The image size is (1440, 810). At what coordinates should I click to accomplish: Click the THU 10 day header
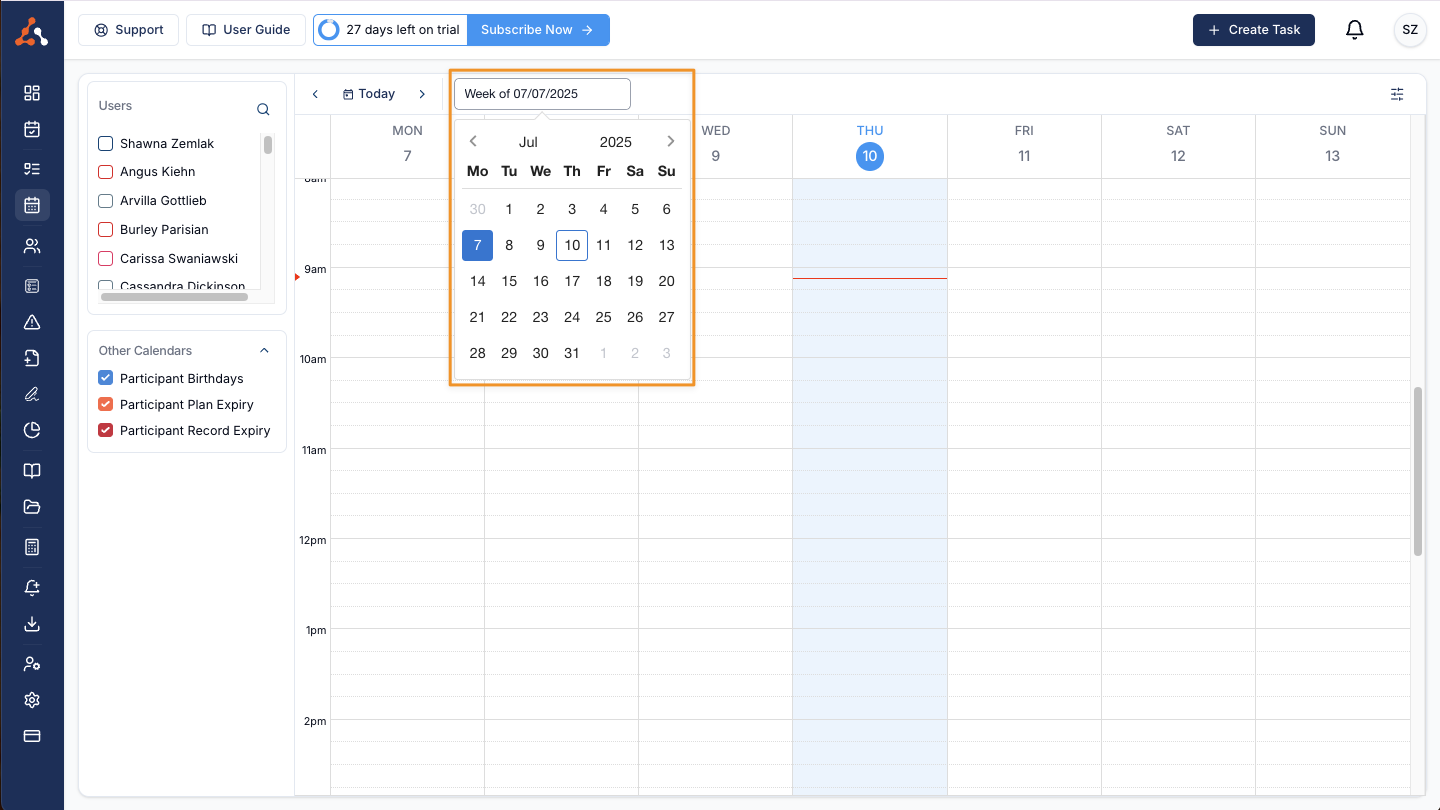click(870, 145)
